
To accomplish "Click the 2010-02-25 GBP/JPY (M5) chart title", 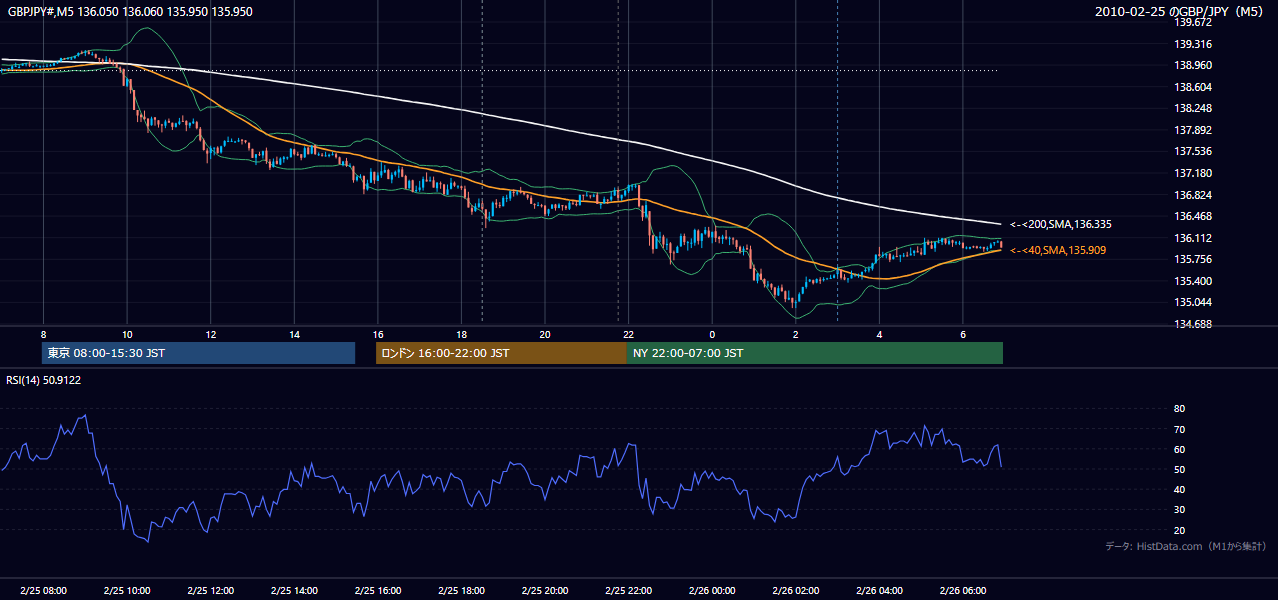I will click(1181, 12).
